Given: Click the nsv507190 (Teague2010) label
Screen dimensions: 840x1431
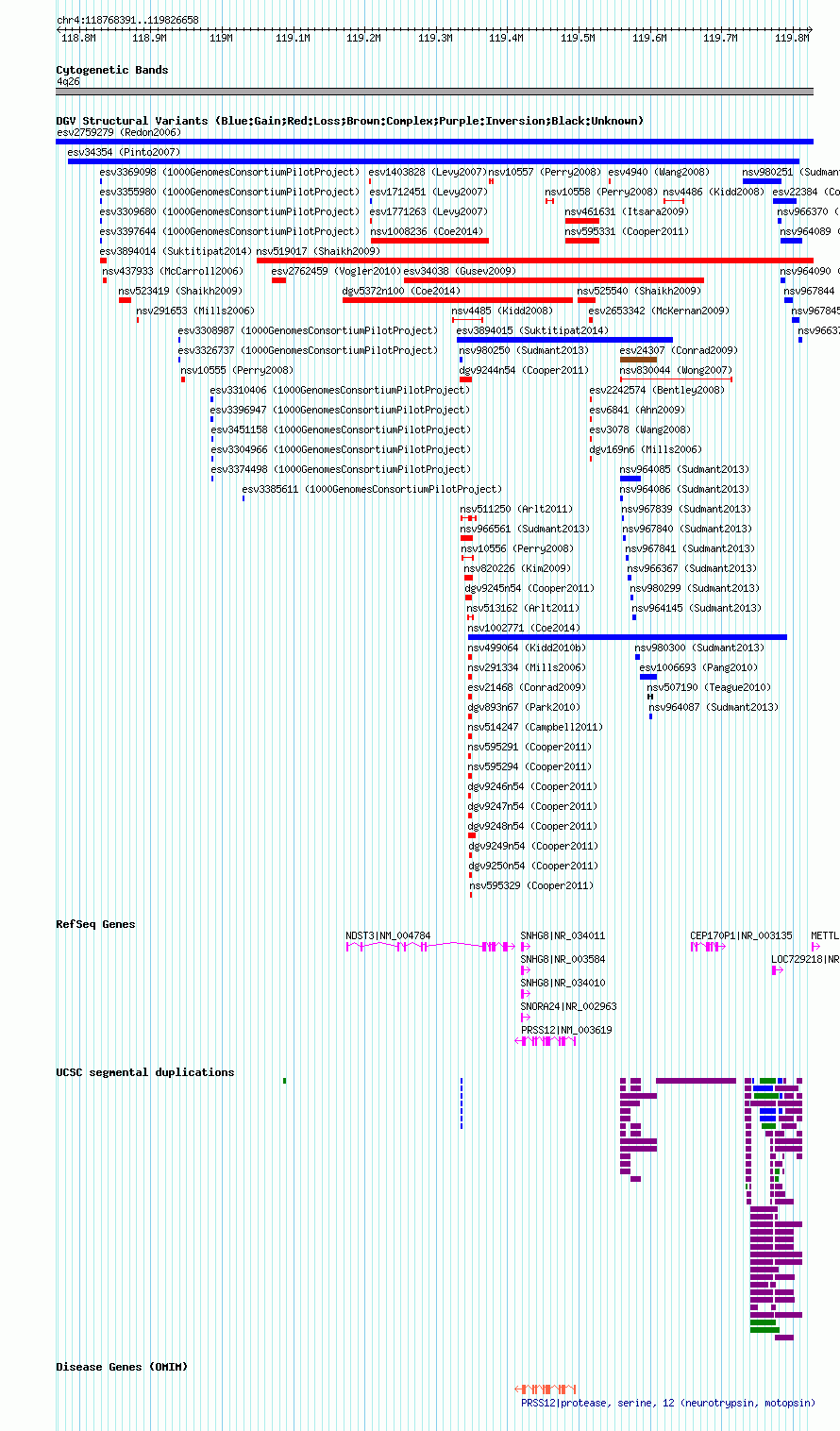Looking at the screenshot, I should tap(709, 687).
